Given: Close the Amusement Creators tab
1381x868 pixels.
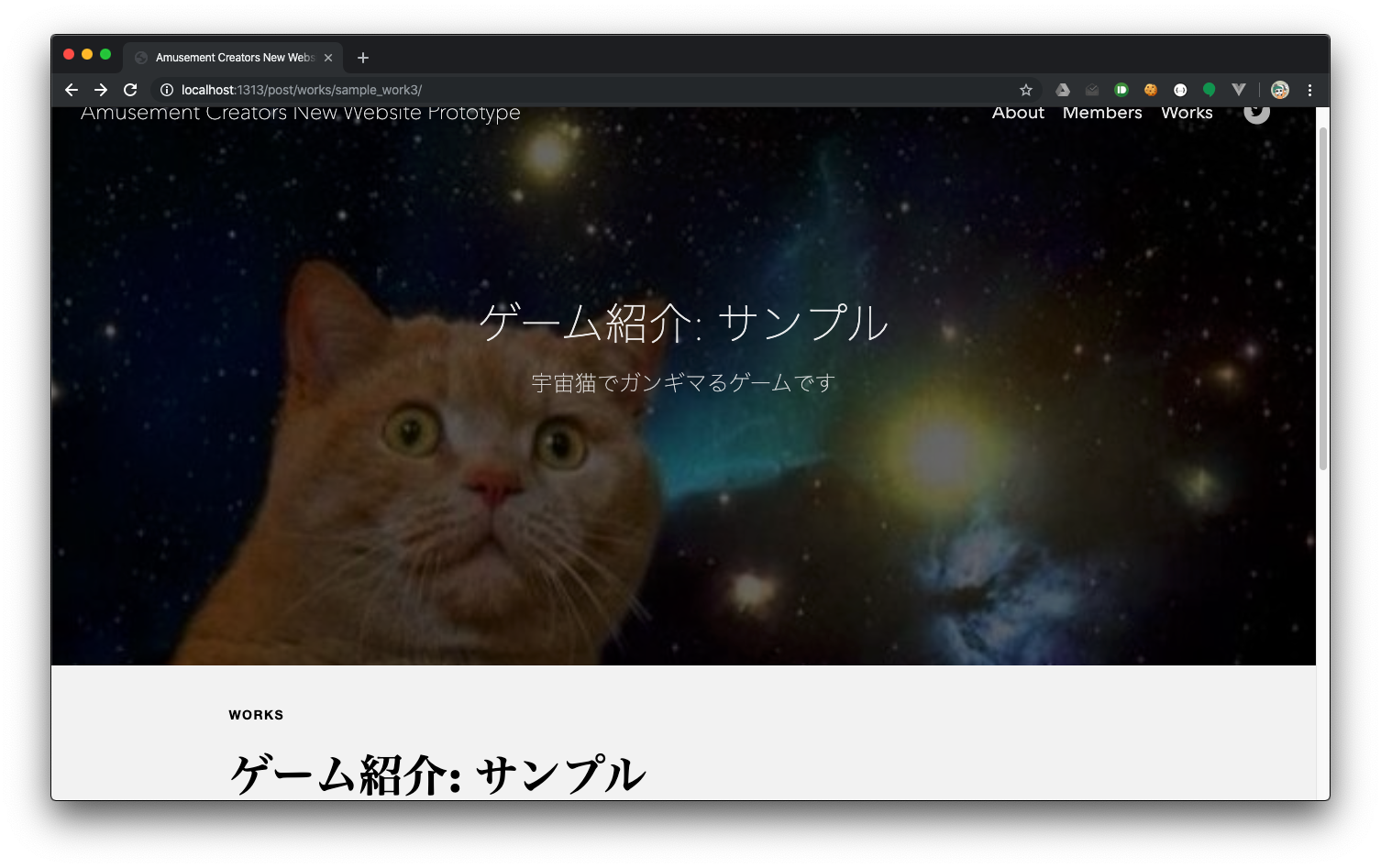Looking at the screenshot, I should (x=328, y=58).
